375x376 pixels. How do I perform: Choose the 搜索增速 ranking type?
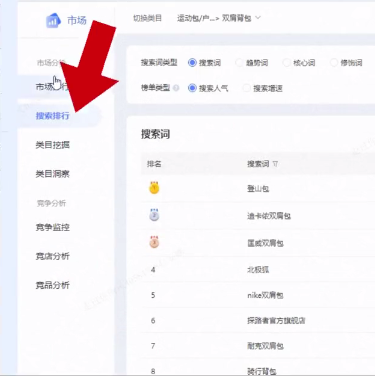pyautogui.click(x=246, y=88)
